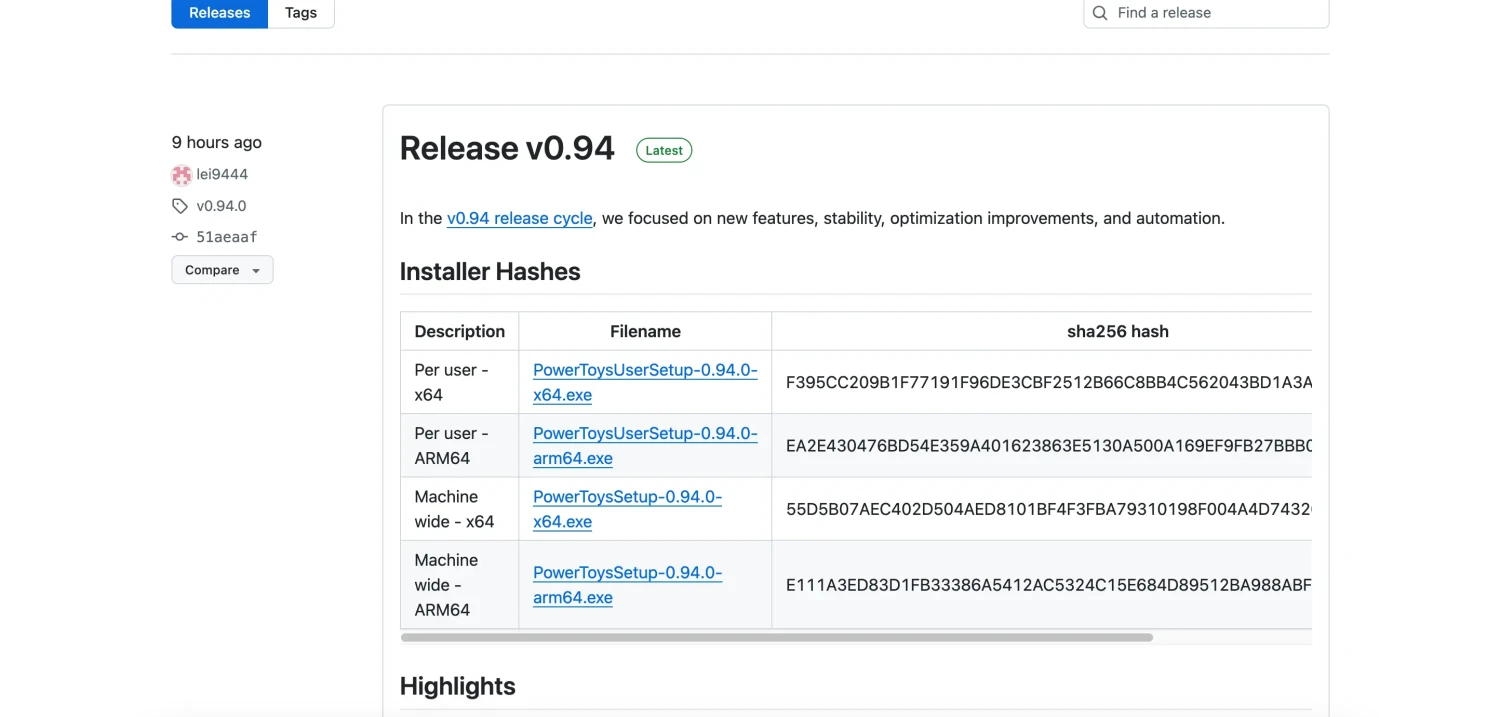1500x717 pixels.
Task: Click the Latest badge
Action: coord(664,150)
